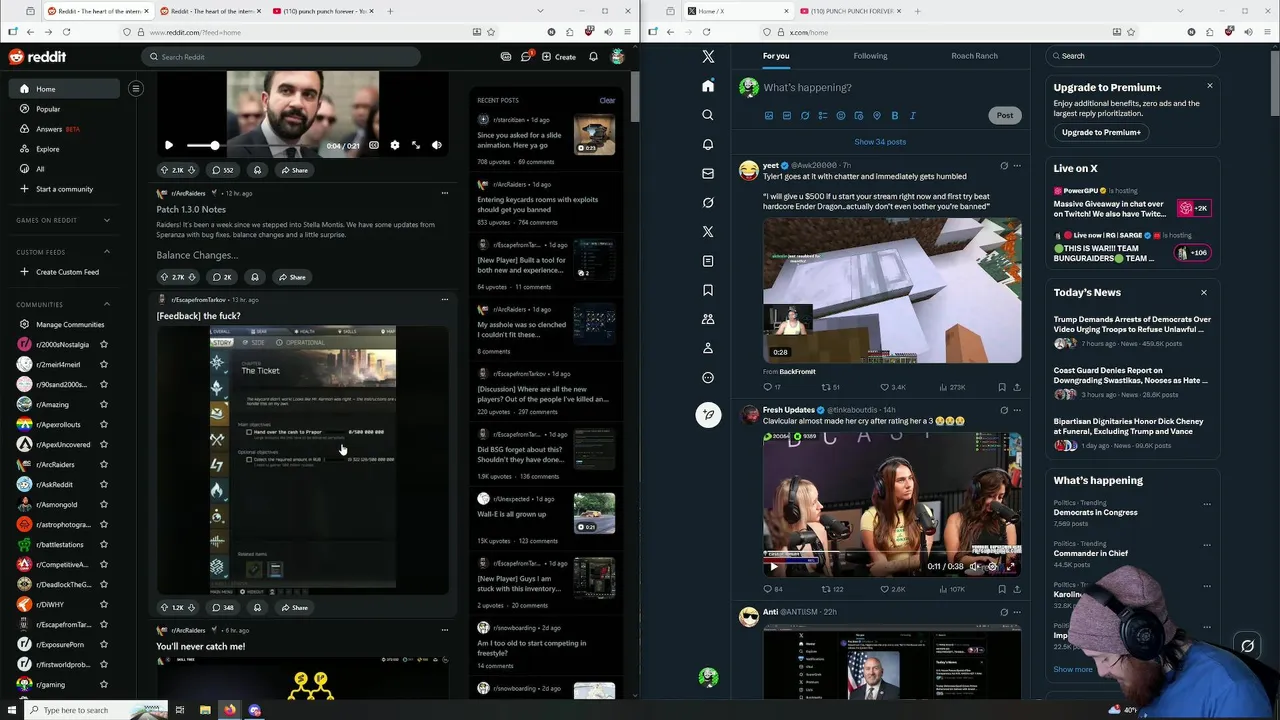
Task: Open X Home icon in sidebar
Action: point(708,86)
